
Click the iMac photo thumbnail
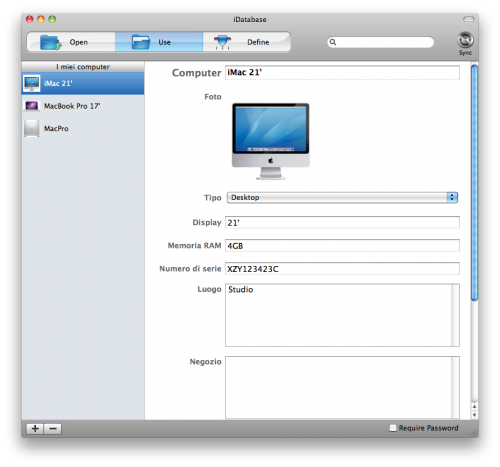271,141
